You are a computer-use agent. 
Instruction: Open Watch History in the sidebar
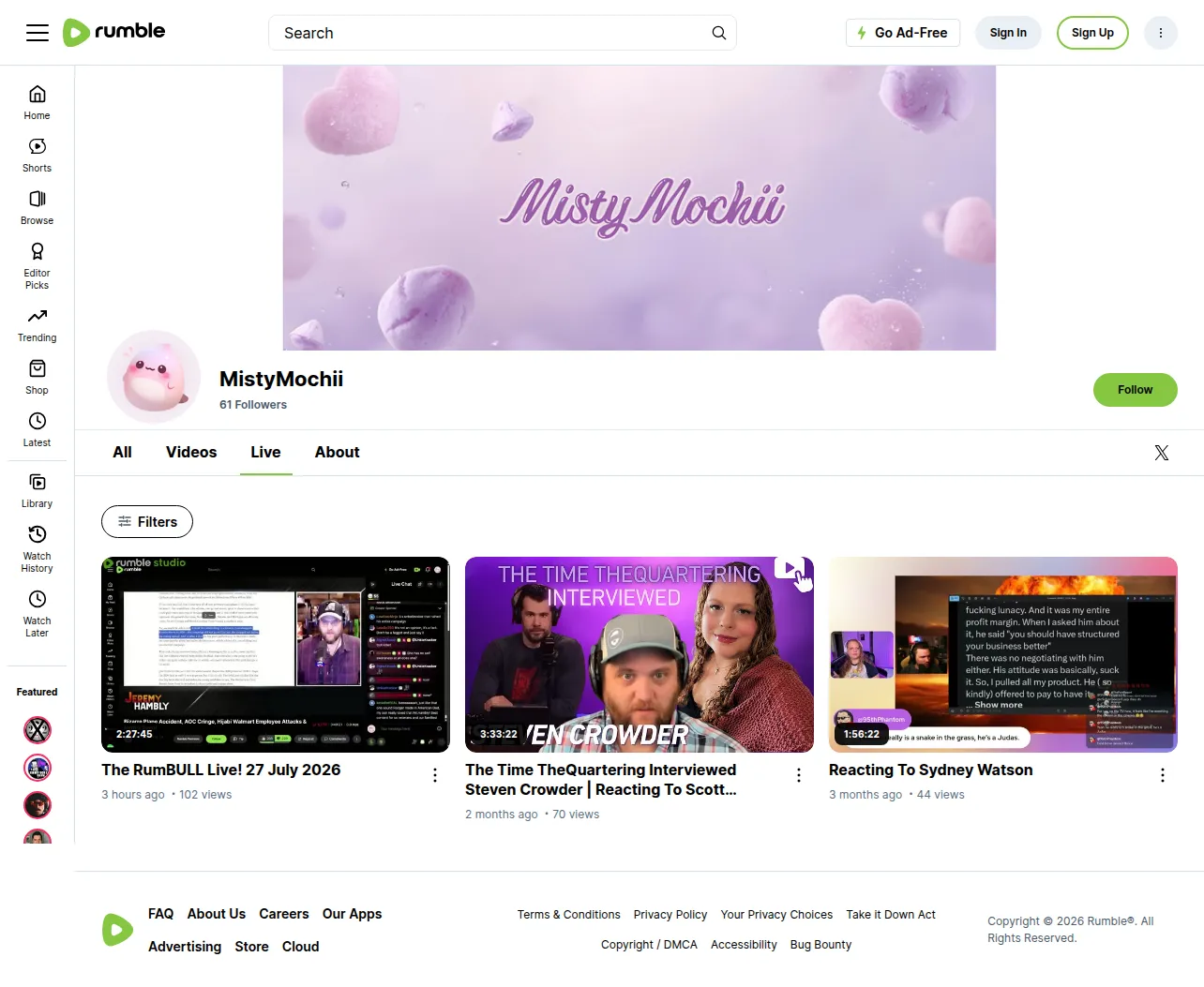point(38,548)
